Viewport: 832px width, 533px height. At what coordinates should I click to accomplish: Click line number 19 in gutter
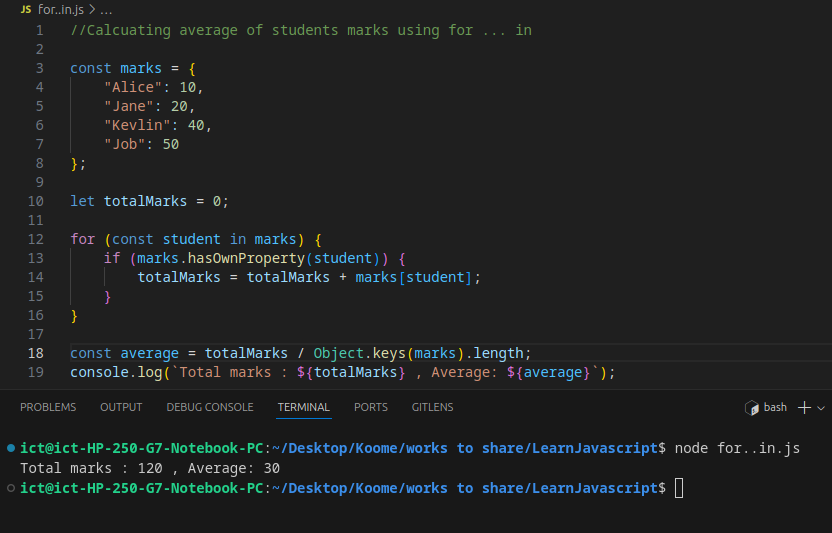pos(36,372)
